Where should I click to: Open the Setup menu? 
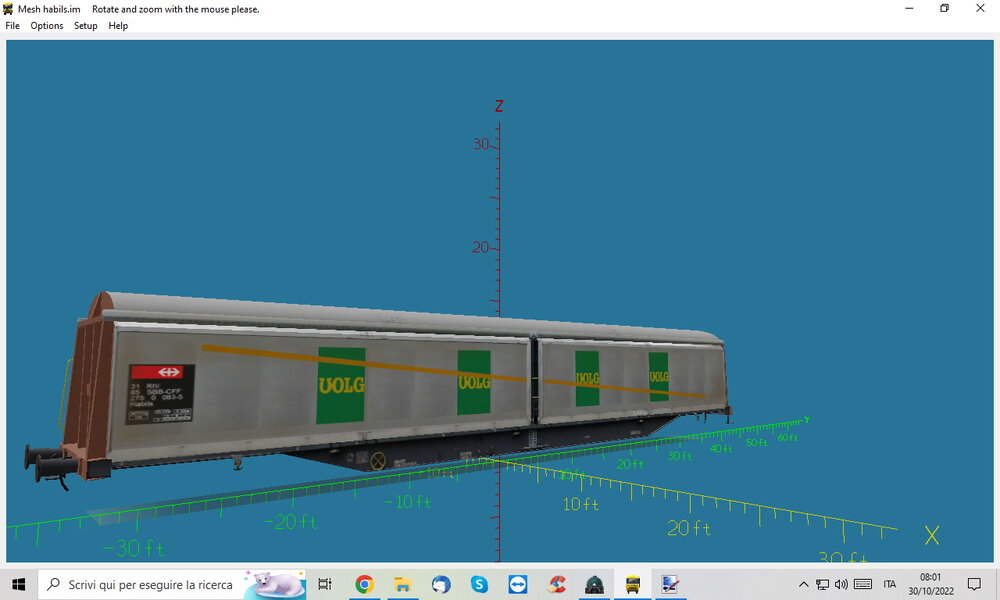[85, 26]
